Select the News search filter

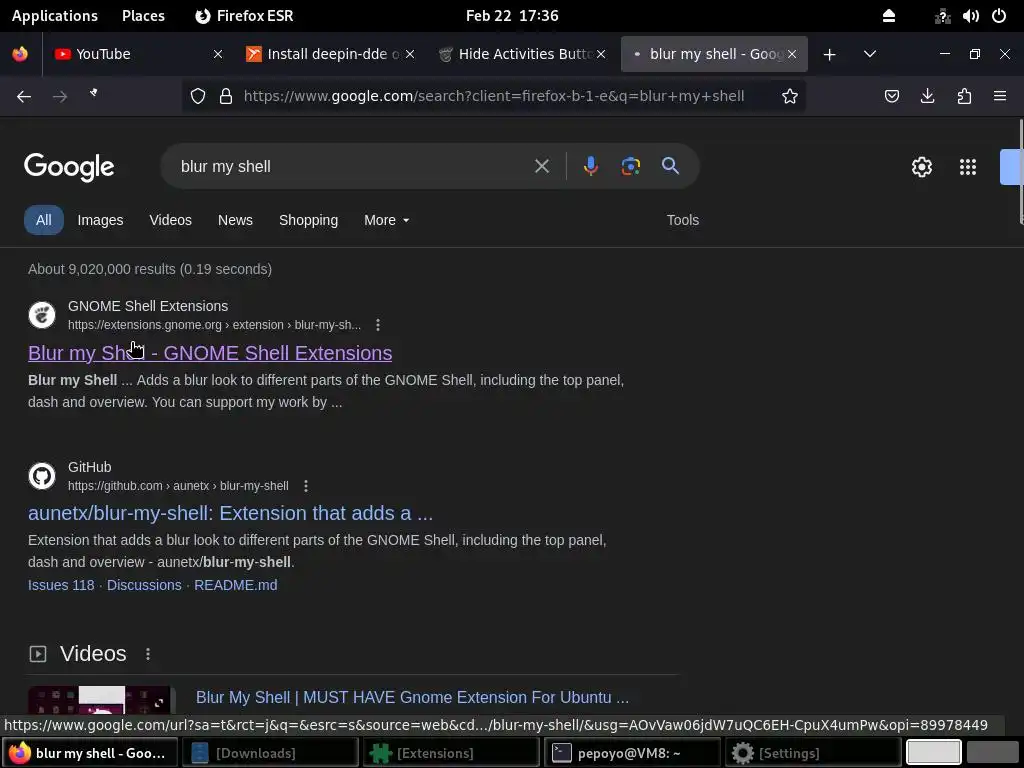(235, 220)
